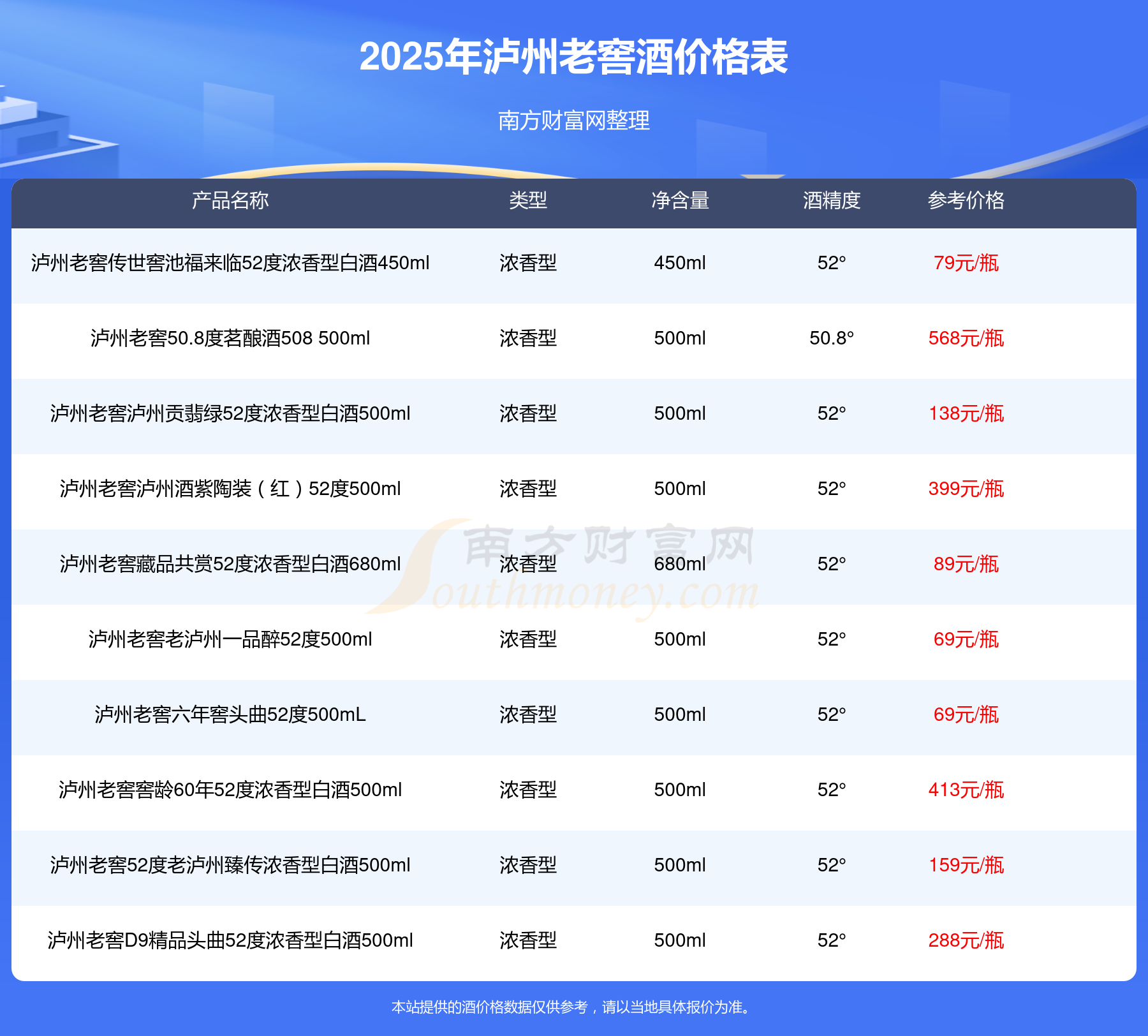Viewport: 1148px width, 1036px height.
Task: Click the title 2025年泸州老窖酒价格表
Action: coord(574,57)
